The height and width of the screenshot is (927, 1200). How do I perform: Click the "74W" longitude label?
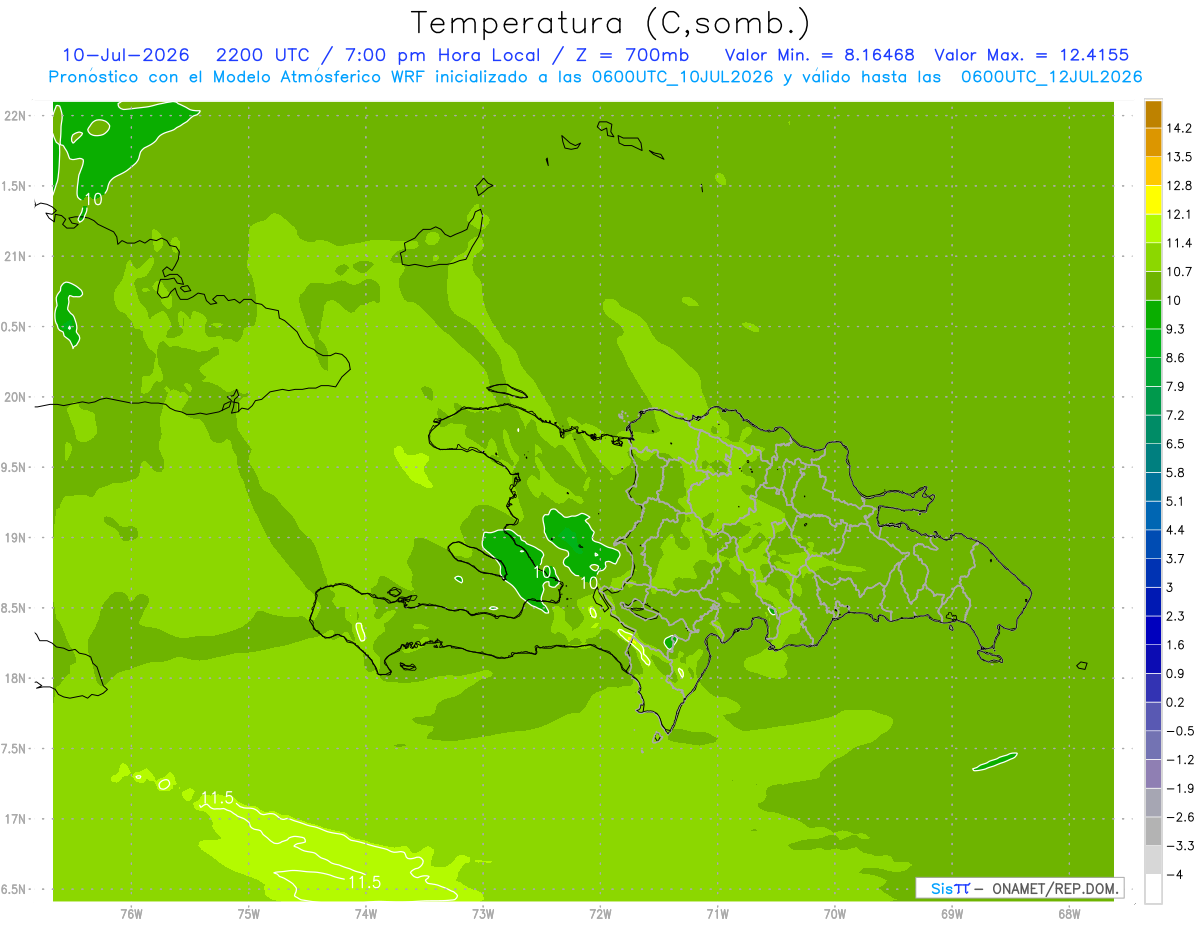coord(365,914)
